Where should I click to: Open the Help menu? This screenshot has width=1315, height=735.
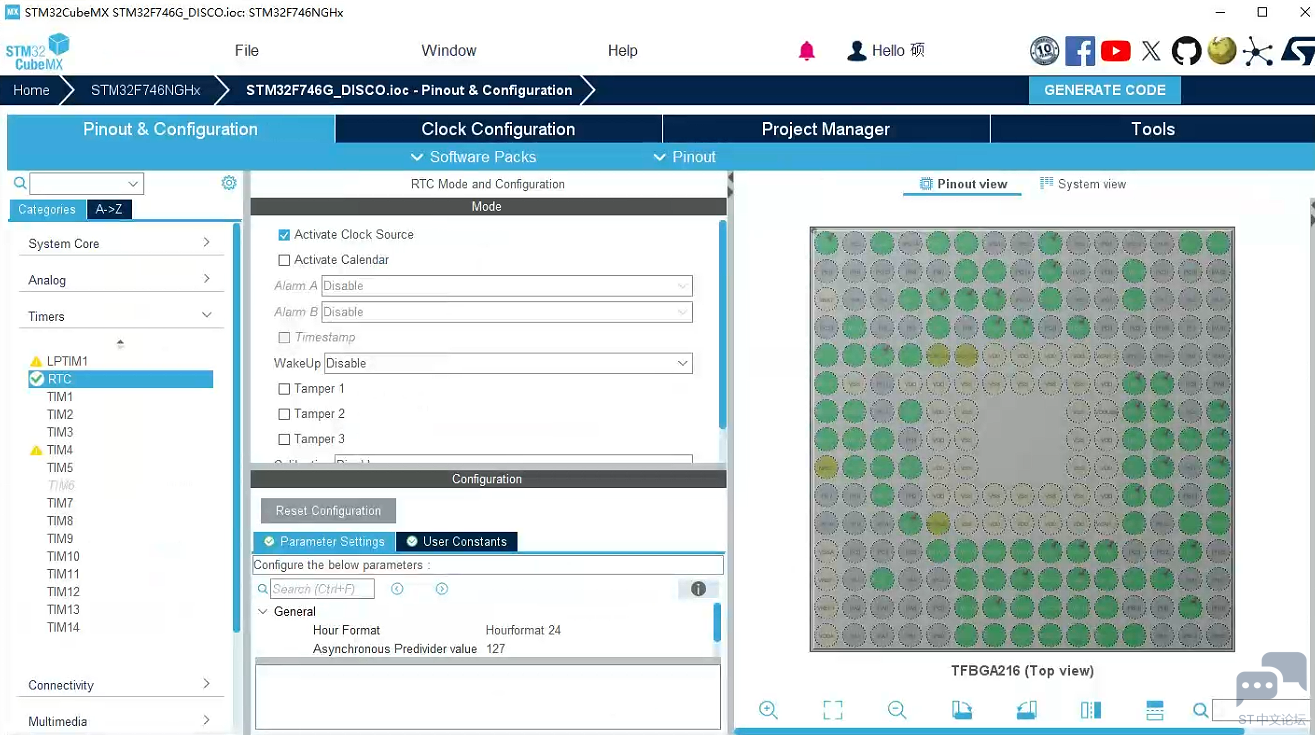[x=622, y=51]
